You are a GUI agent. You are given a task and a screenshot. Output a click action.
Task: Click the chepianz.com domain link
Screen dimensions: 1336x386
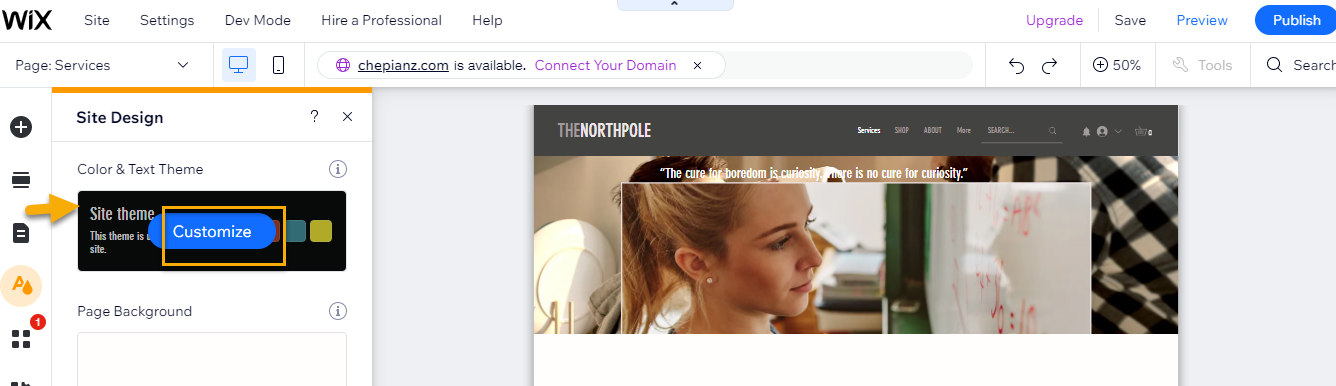pos(403,65)
